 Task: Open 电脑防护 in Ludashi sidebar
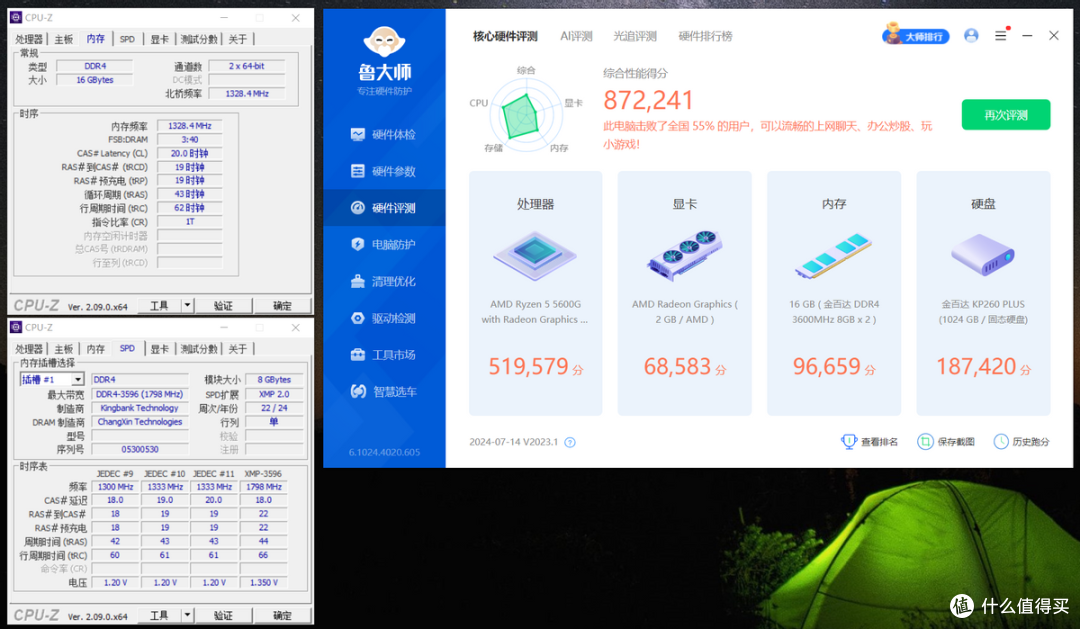tap(384, 244)
